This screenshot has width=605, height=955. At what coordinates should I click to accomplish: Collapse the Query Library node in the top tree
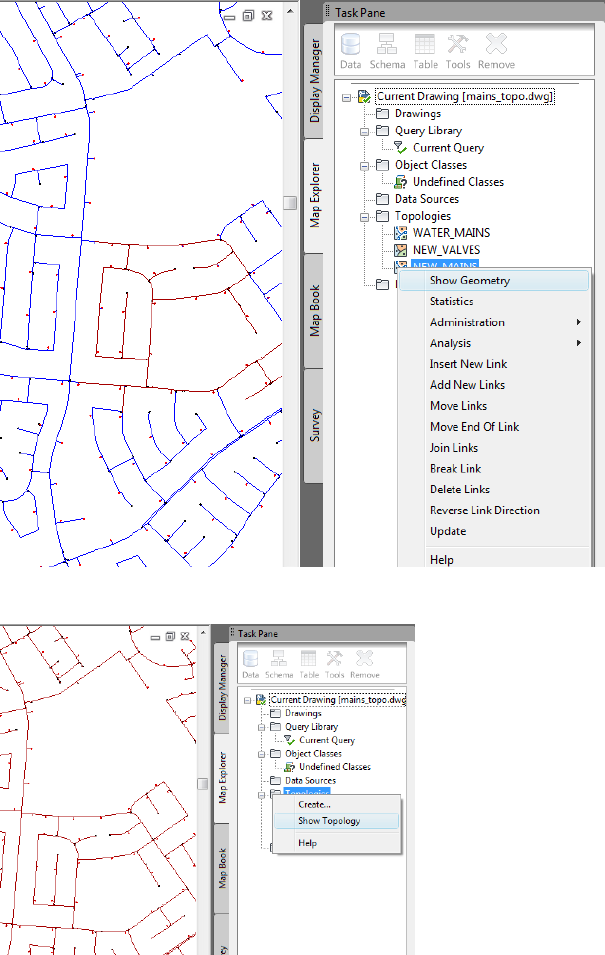click(x=367, y=131)
